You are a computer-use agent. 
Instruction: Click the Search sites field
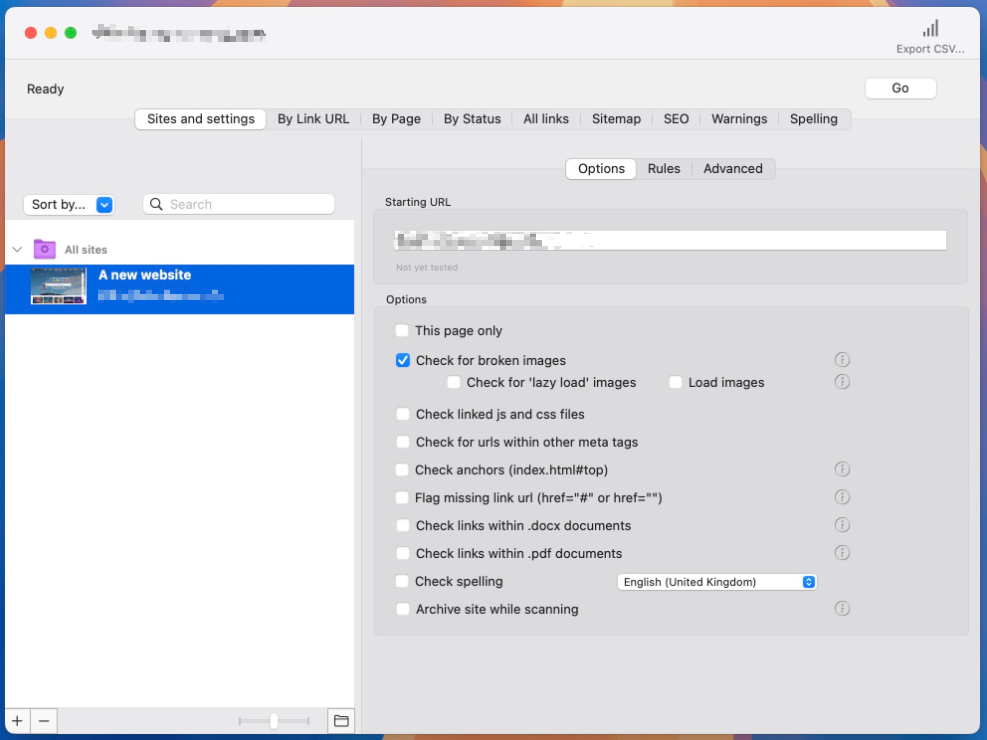coord(240,205)
